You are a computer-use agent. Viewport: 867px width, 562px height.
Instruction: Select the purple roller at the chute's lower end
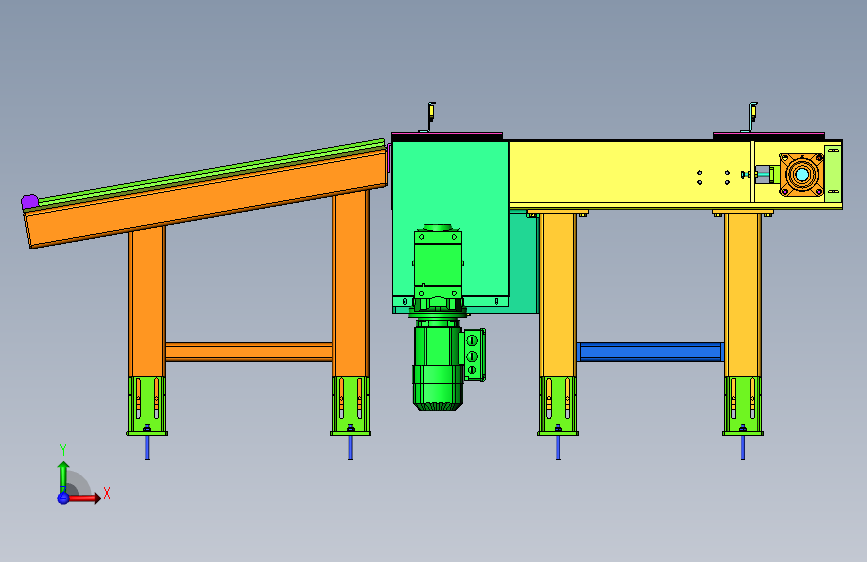(30, 201)
